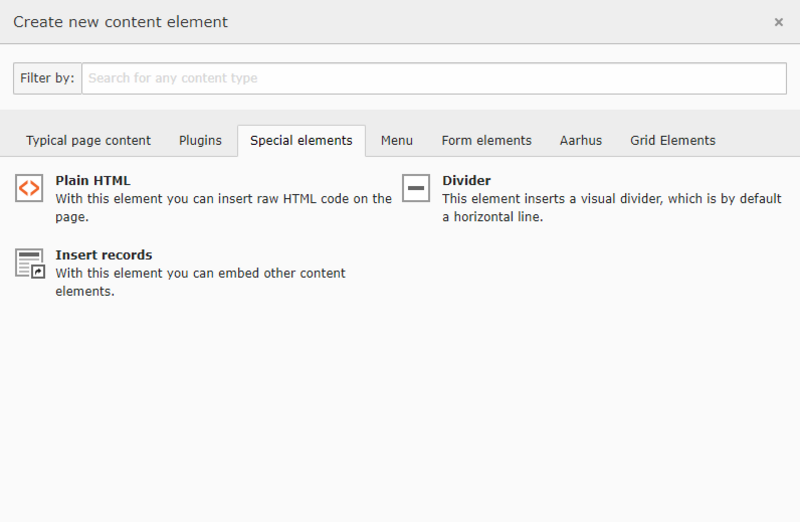Screen dimensions: 800x522
Task: Switch to the Grid Elements tab
Action: point(672,141)
